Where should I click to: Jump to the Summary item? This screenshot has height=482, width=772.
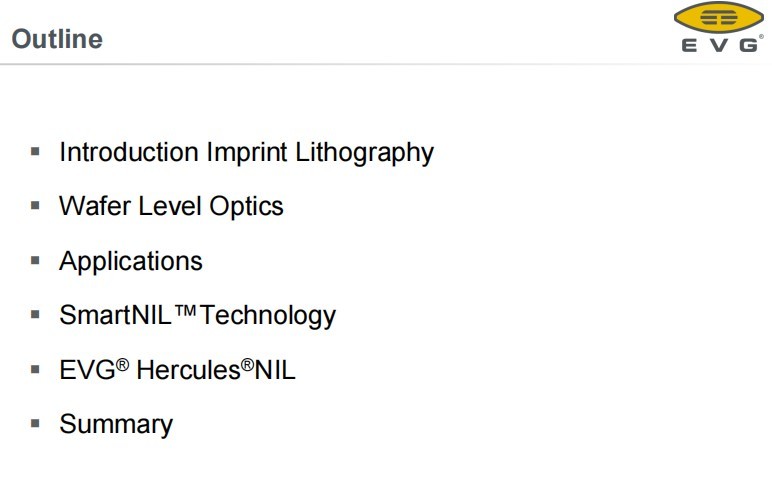pos(116,424)
